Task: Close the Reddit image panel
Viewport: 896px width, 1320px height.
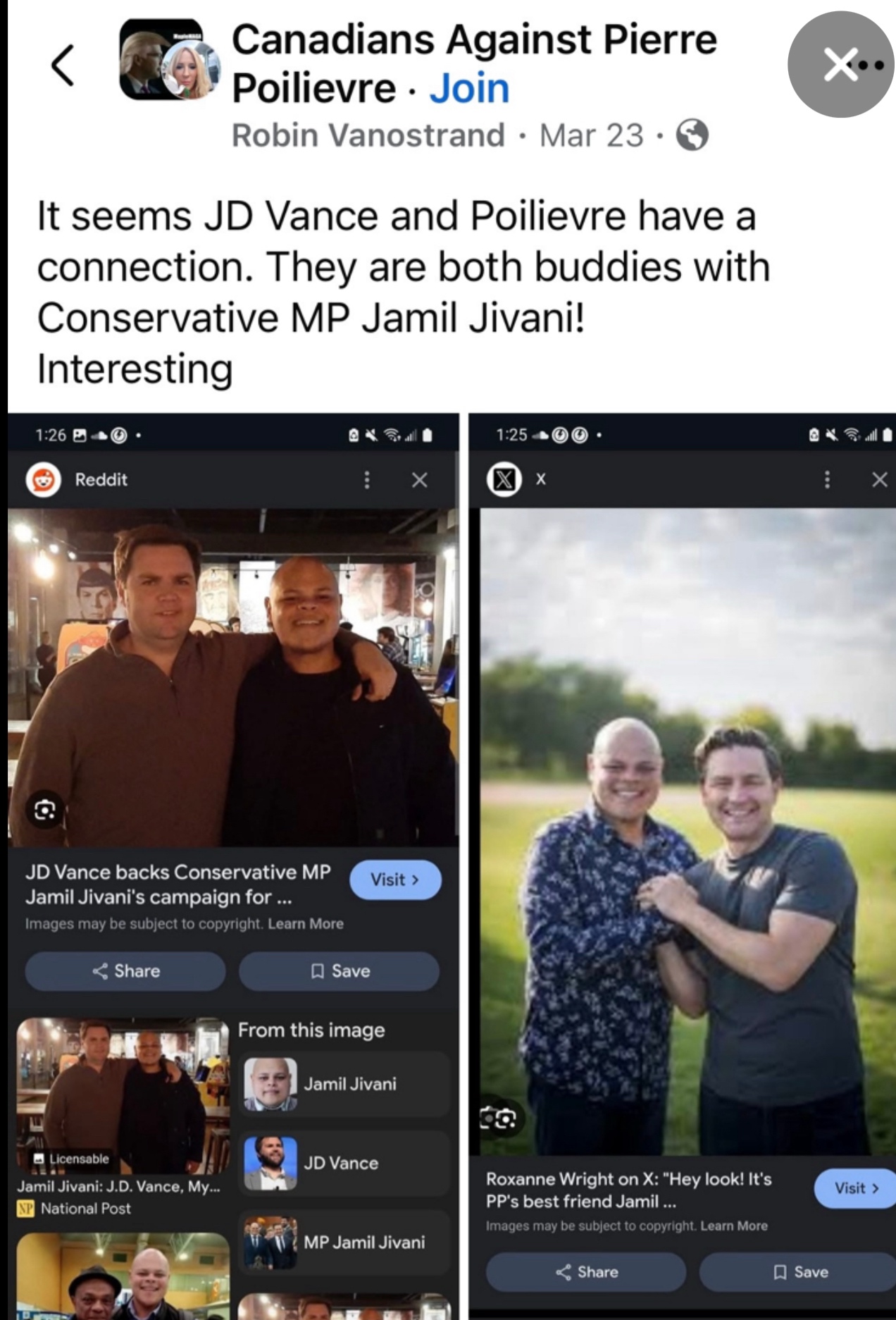Action: click(420, 480)
